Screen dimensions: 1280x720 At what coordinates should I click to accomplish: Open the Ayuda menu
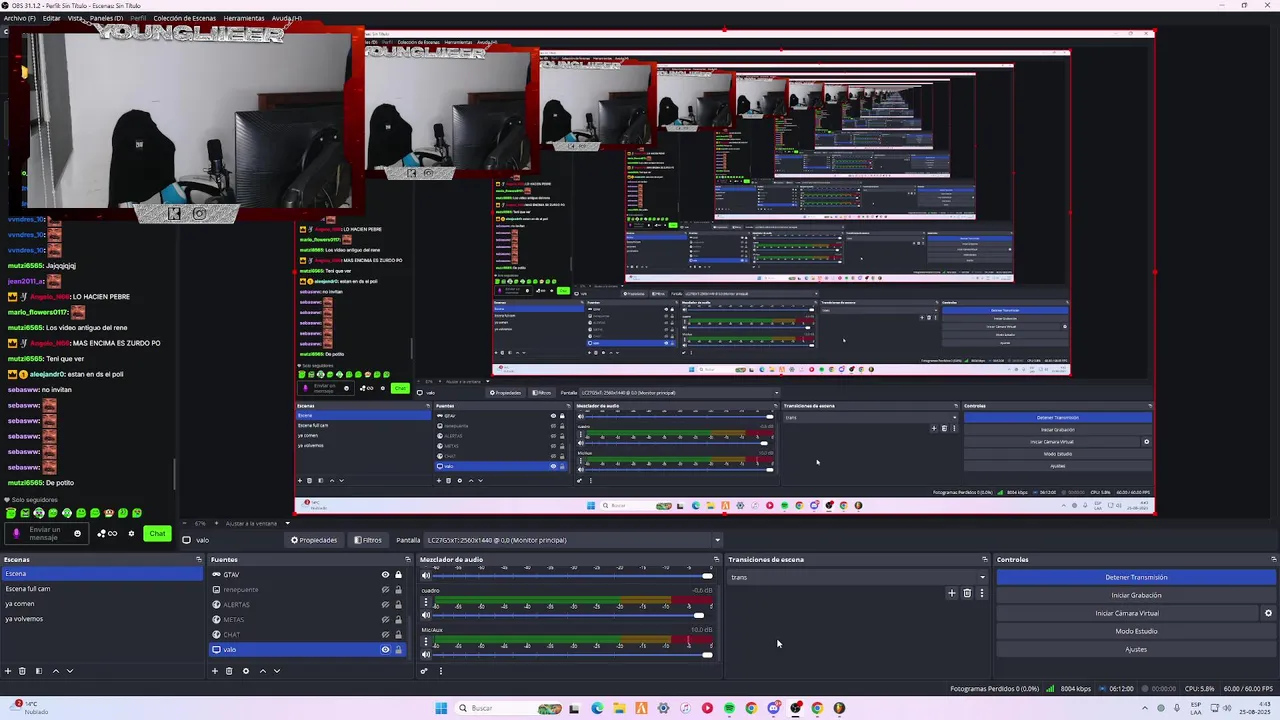(286, 18)
